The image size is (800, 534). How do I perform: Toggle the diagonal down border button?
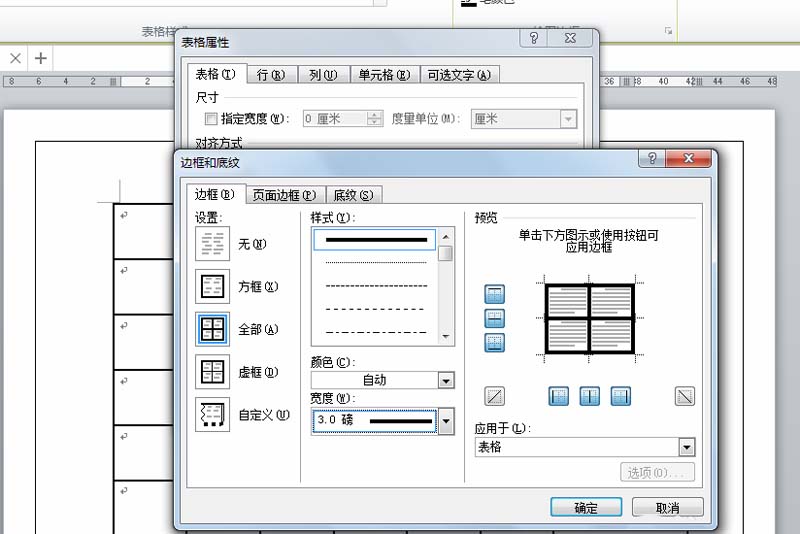pyautogui.click(x=685, y=396)
